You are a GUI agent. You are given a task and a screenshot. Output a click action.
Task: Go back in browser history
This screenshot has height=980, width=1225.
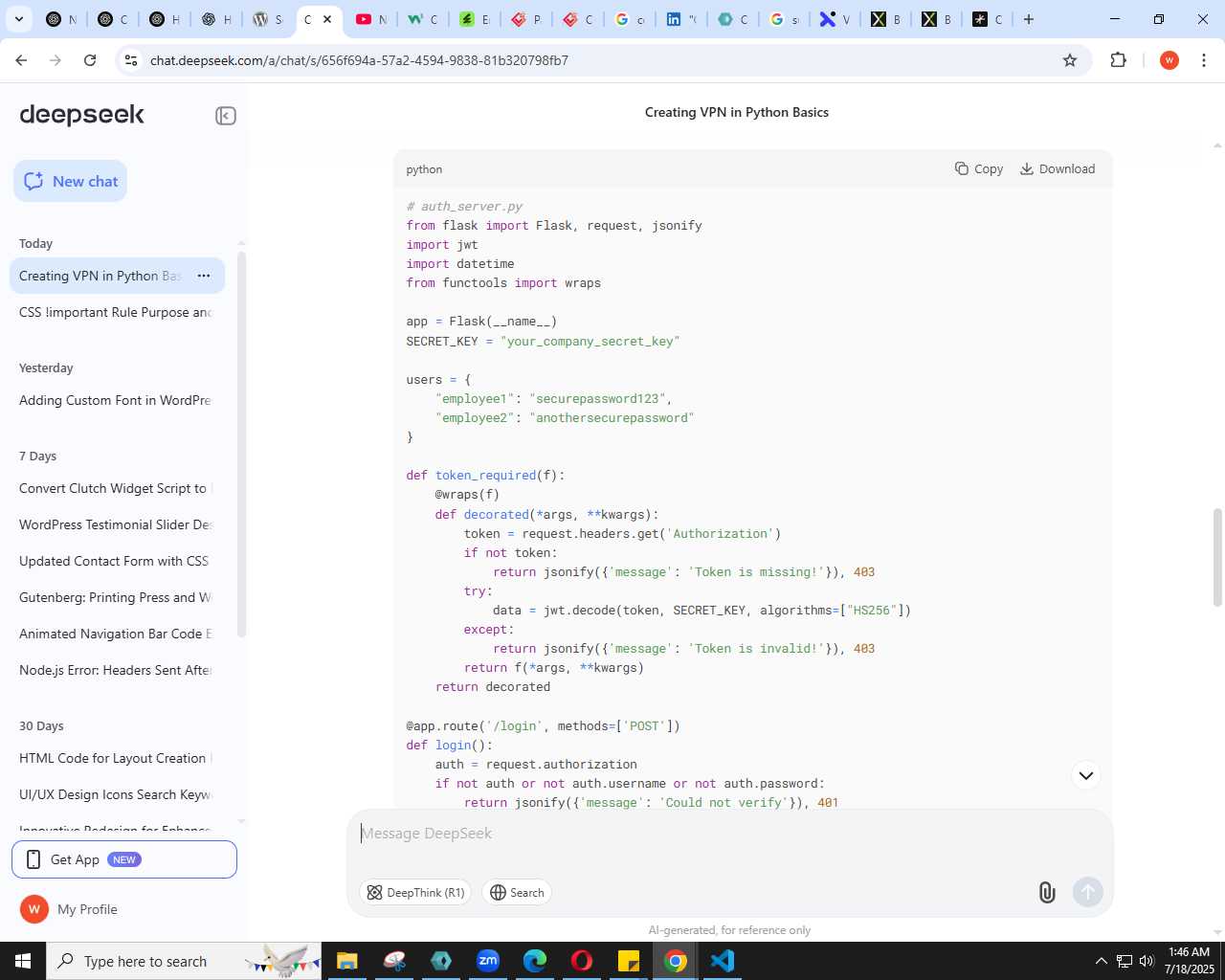point(21,60)
